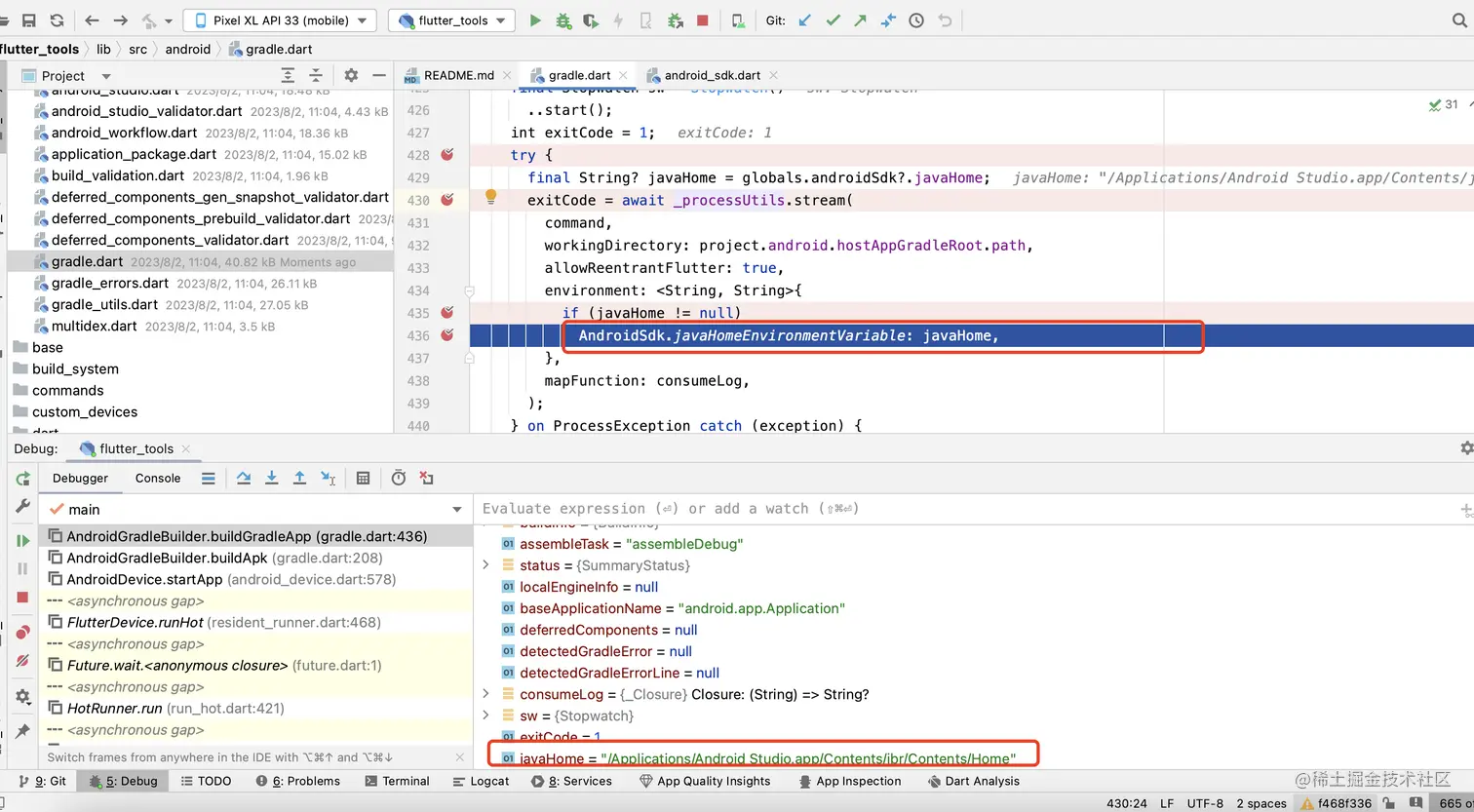Open the Dart Analysis tool window
Image resolution: width=1474 pixels, height=812 pixels.
973,781
